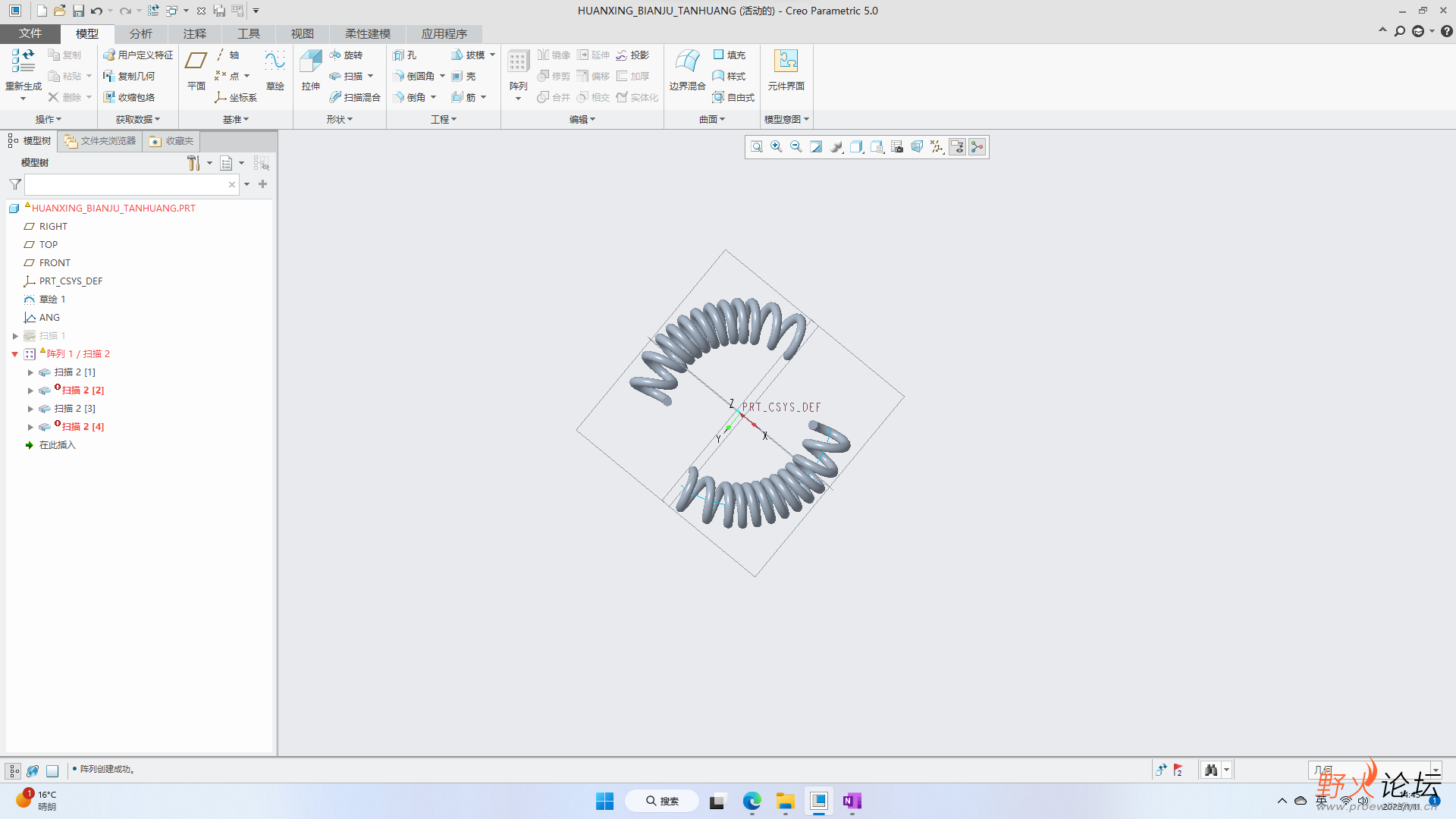Toggle Annotation Display in graphics toolbar
Viewport: 1456px width, 819px height.
click(x=957, y=146)
